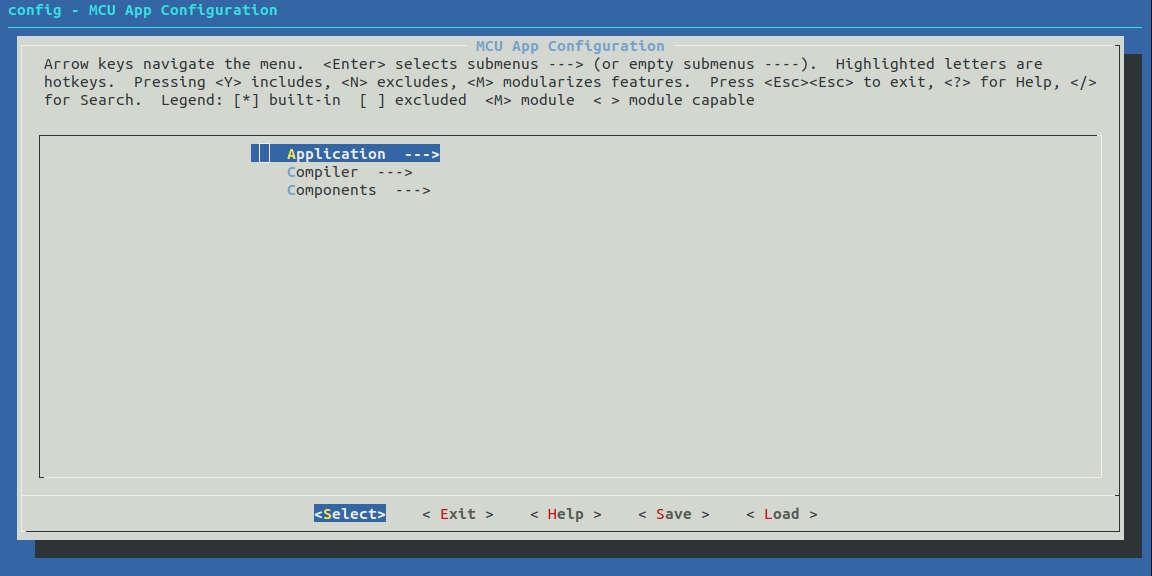Click the 'MCU App Configuration' dialog title
The image size is (1152, 576).
(x=570, y=46)
